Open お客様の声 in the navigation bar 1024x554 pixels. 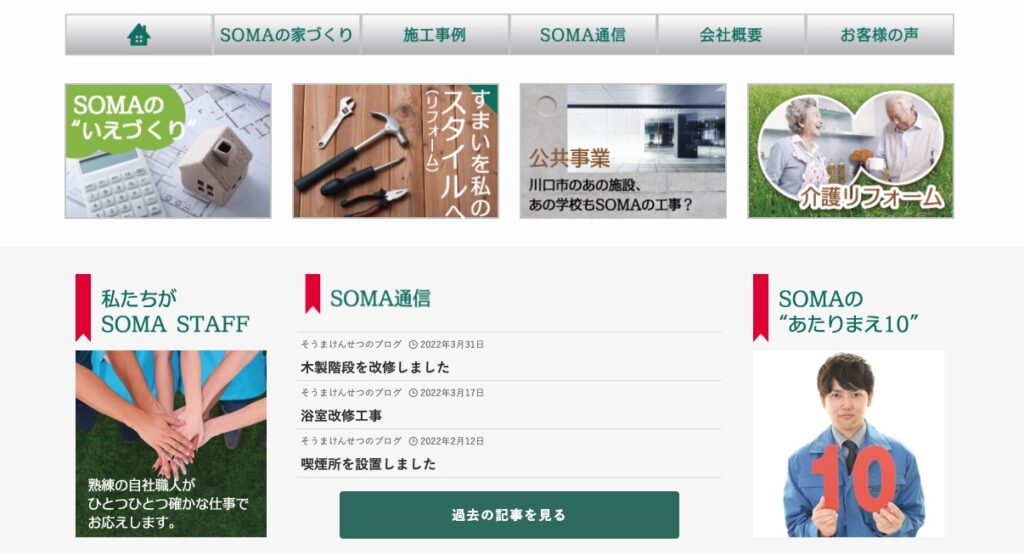coord(880,35)
